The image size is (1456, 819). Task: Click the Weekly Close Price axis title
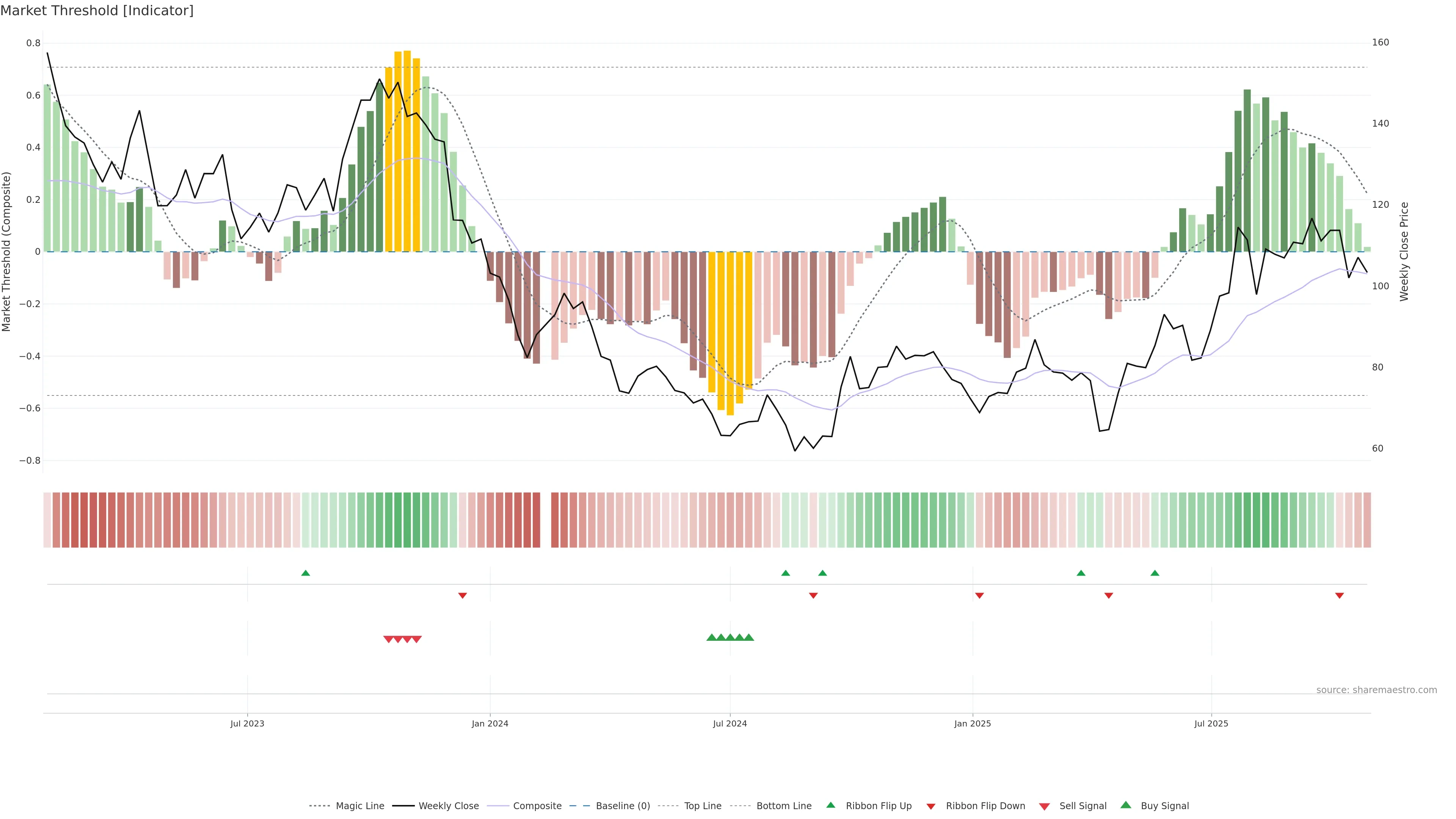click(1404, 251)
